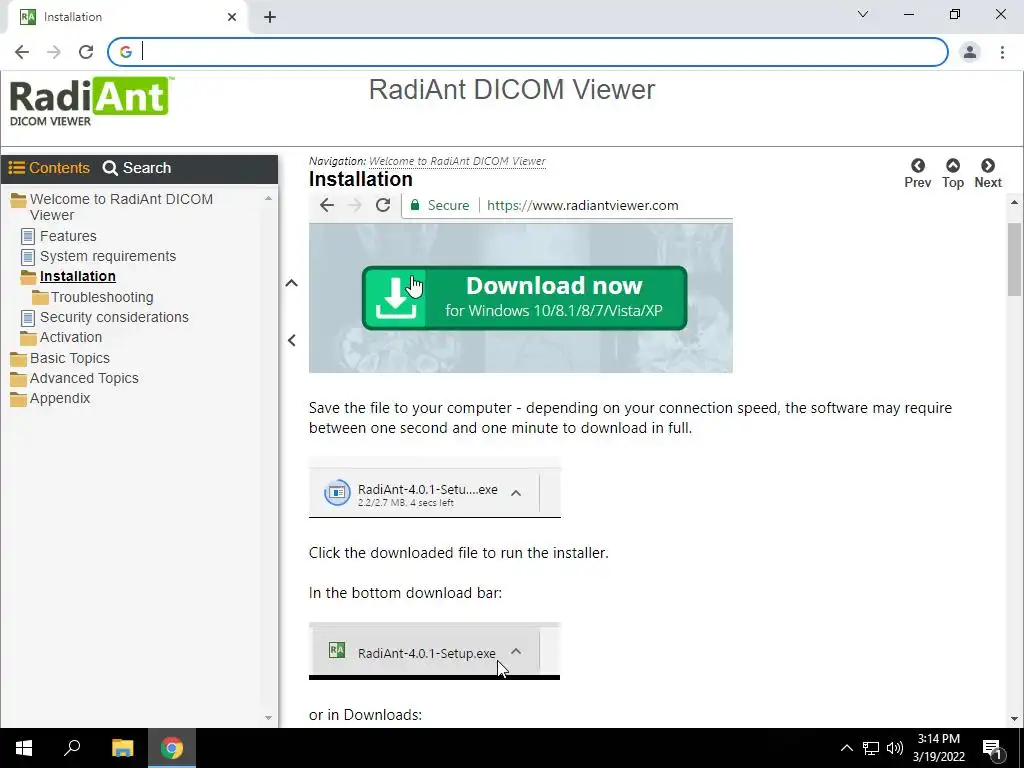1024x768 pixels.
Task: Open the Features topic
Action: point(68,236)
